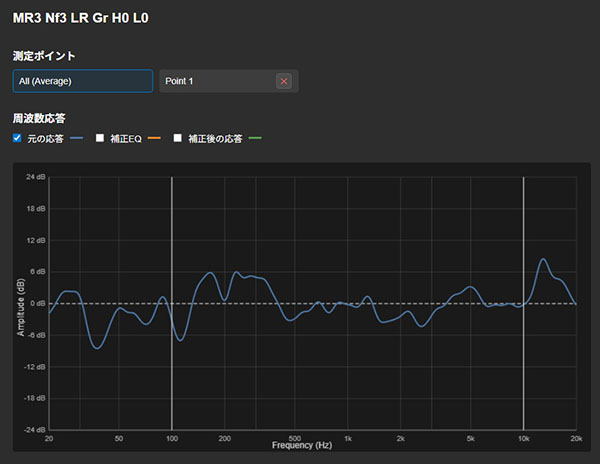The height and width of the screenshot is (464, 600).
Task: Click the curve's deepest dip between 20 and 50 Hz
Action: (96, 347)
